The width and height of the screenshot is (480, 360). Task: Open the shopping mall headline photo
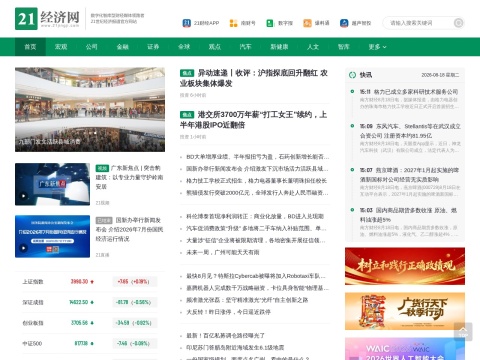(x=90, y=110)
